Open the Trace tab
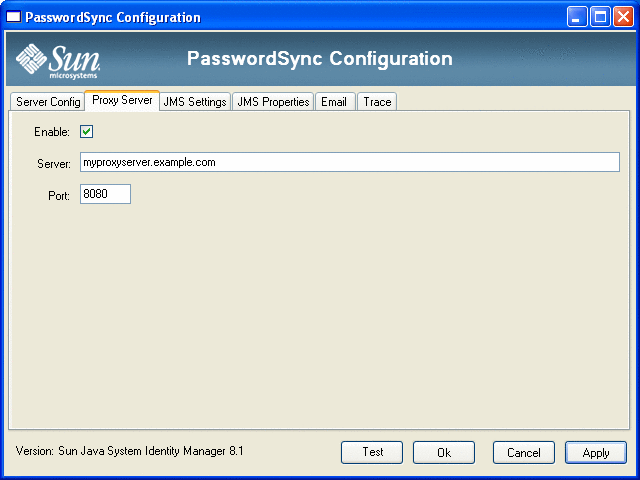 tap(377, 102)
